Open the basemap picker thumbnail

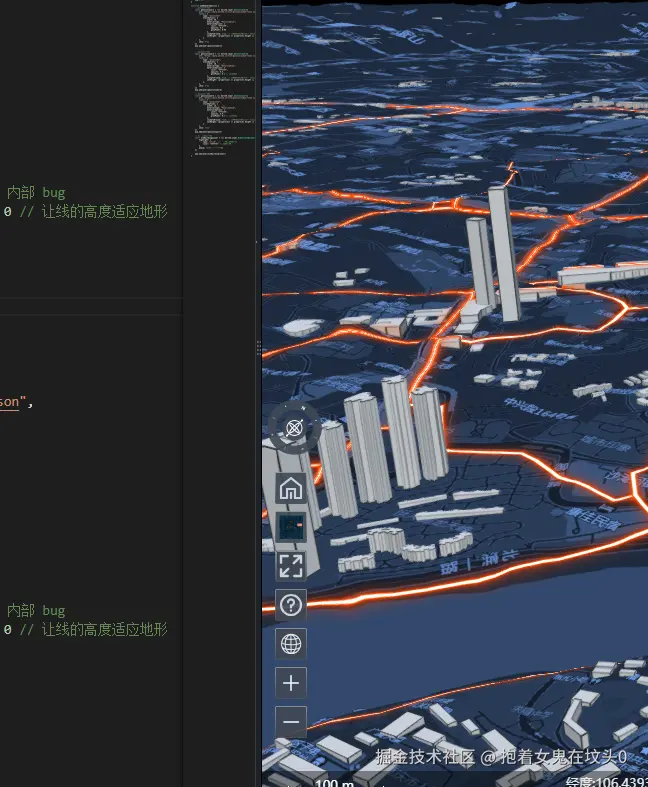(x=291, y=527)
